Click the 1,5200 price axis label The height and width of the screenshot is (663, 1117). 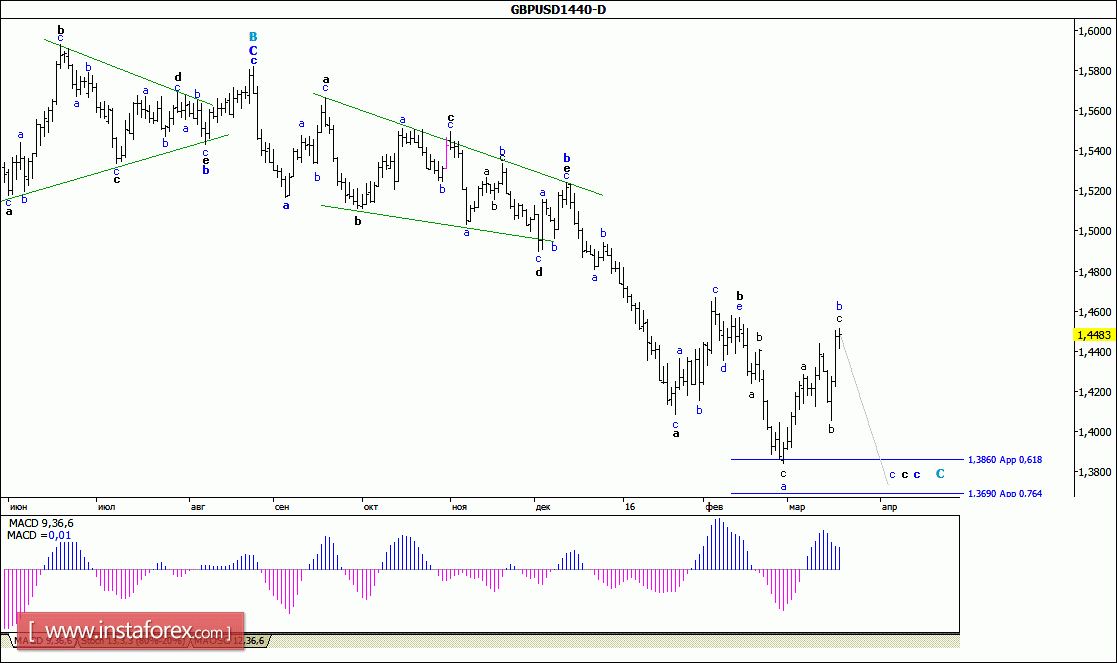pos(1094,192)
